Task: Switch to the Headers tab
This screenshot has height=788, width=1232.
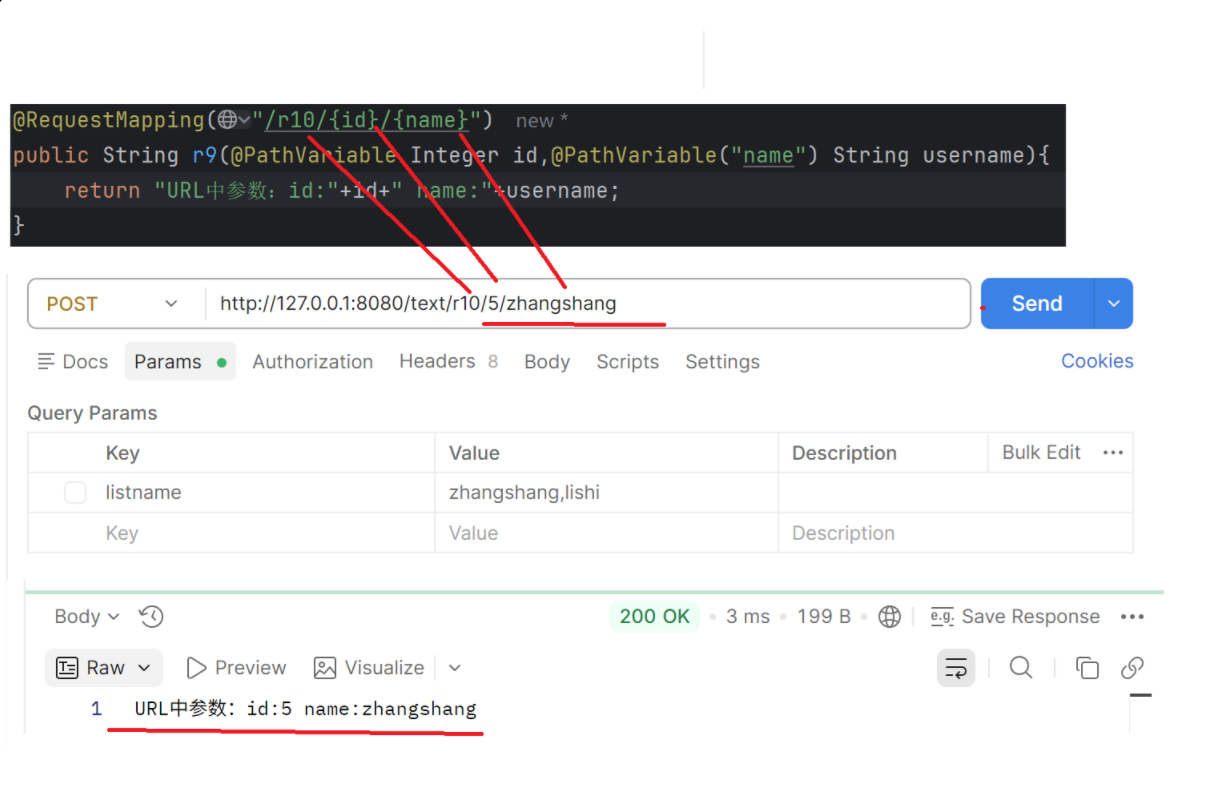Action: tap(448, 361)
